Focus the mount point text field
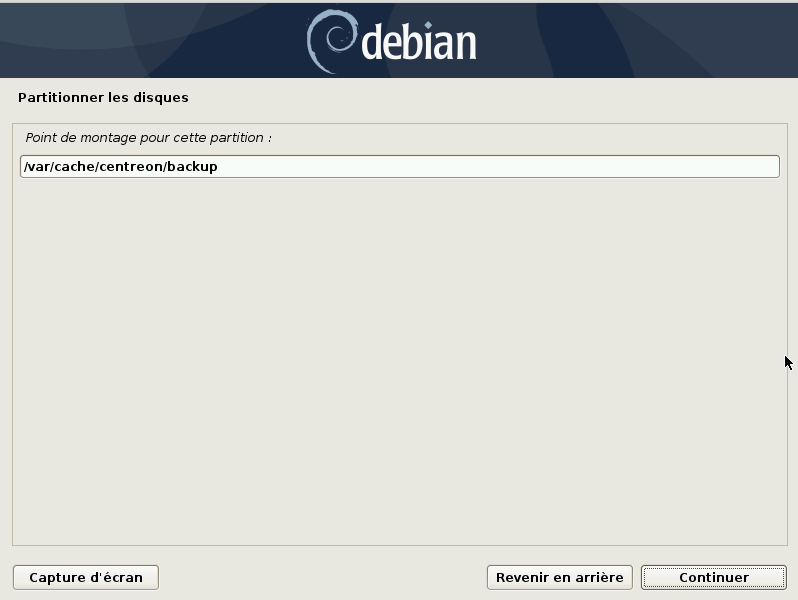 tap(400, 166)
